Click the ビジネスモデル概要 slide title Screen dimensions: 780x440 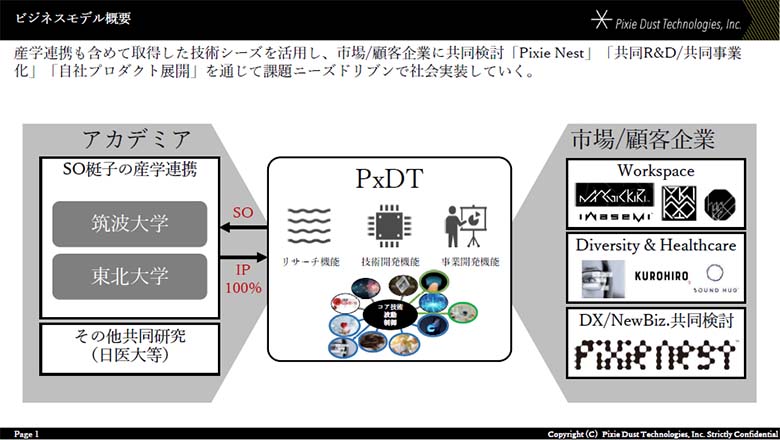pos(73,18)
